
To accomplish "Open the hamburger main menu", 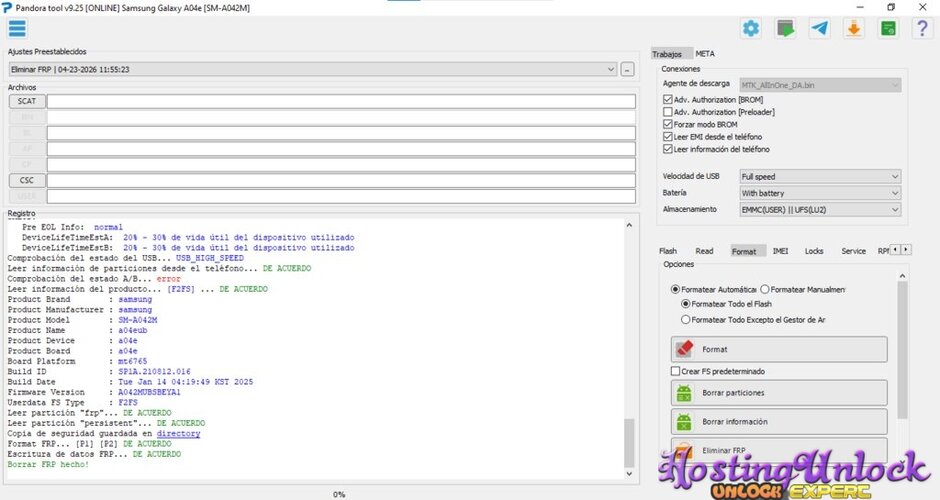I will click(x=17, y=28).
